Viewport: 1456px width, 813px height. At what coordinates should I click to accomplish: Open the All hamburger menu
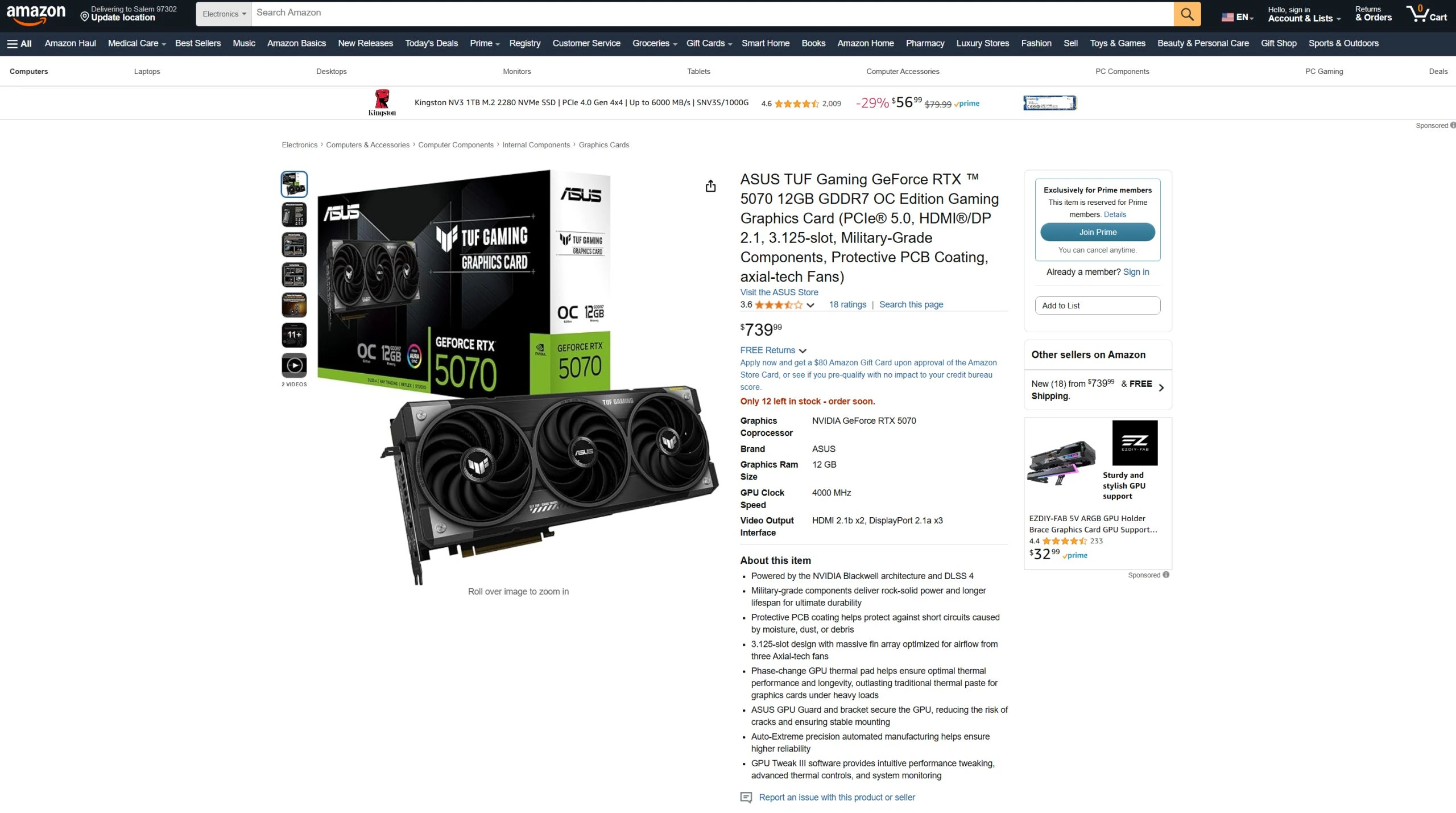[x=19, y=43]
